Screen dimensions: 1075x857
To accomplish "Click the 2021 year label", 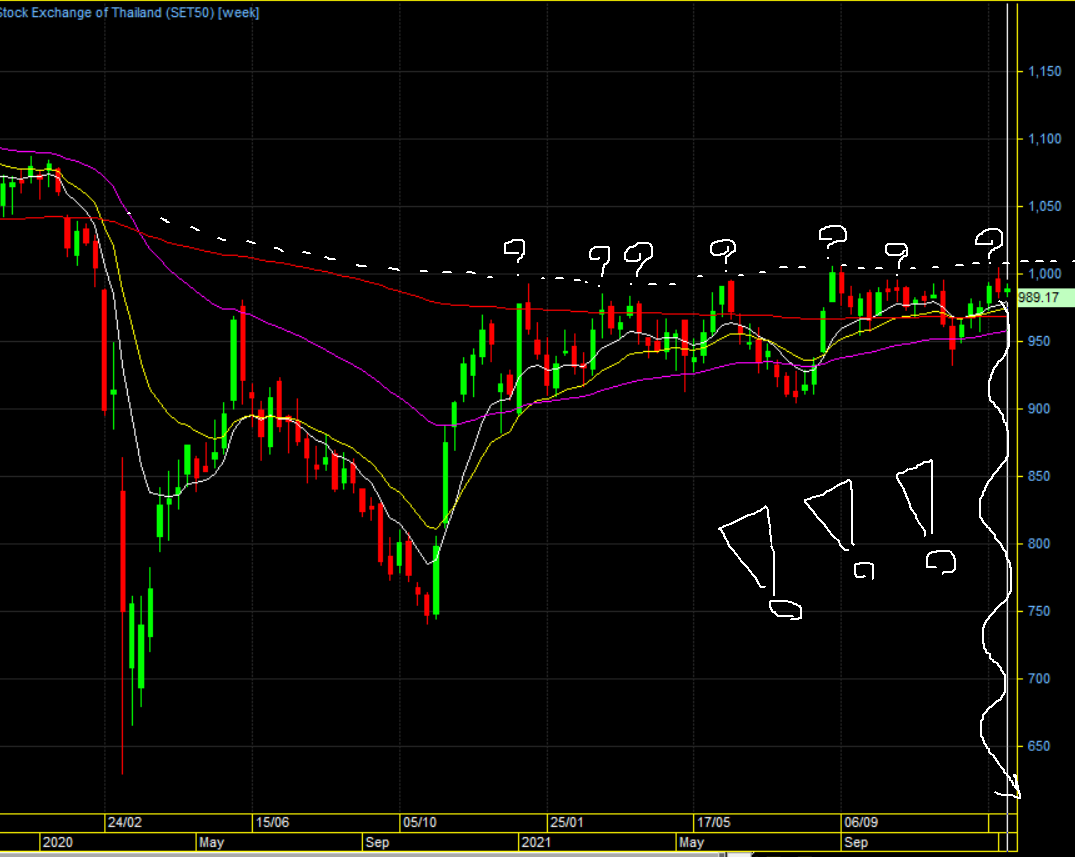I will tap(536, 842).
